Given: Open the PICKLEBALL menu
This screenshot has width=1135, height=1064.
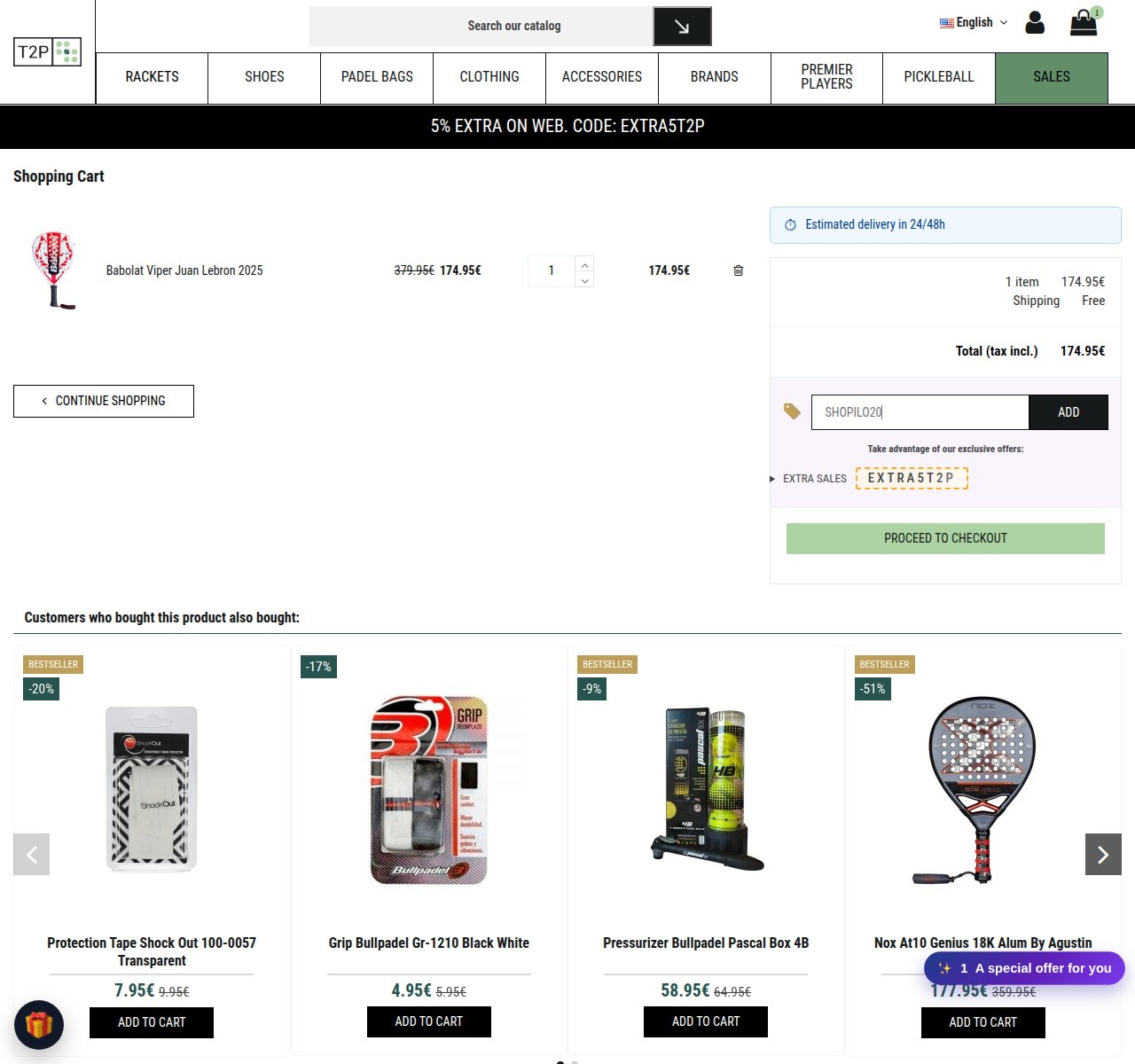Looking at the screenshot, I should tap(939, 77).
